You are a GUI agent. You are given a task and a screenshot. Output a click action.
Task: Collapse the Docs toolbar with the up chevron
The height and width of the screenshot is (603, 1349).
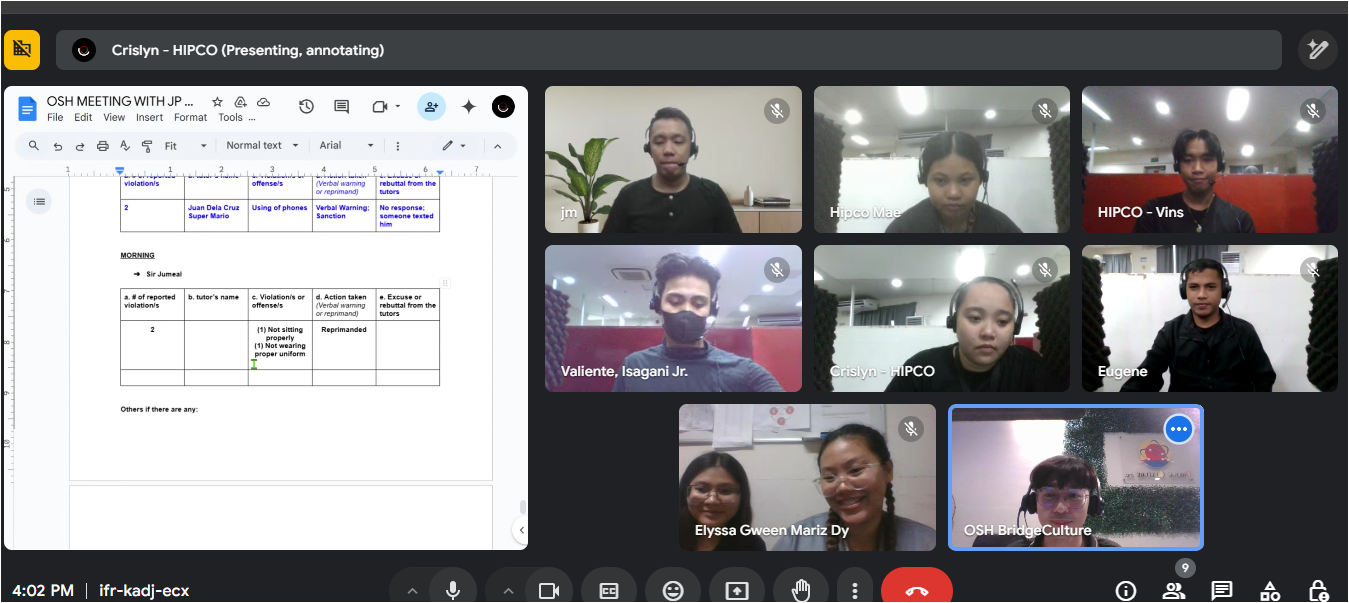[500, 146]
